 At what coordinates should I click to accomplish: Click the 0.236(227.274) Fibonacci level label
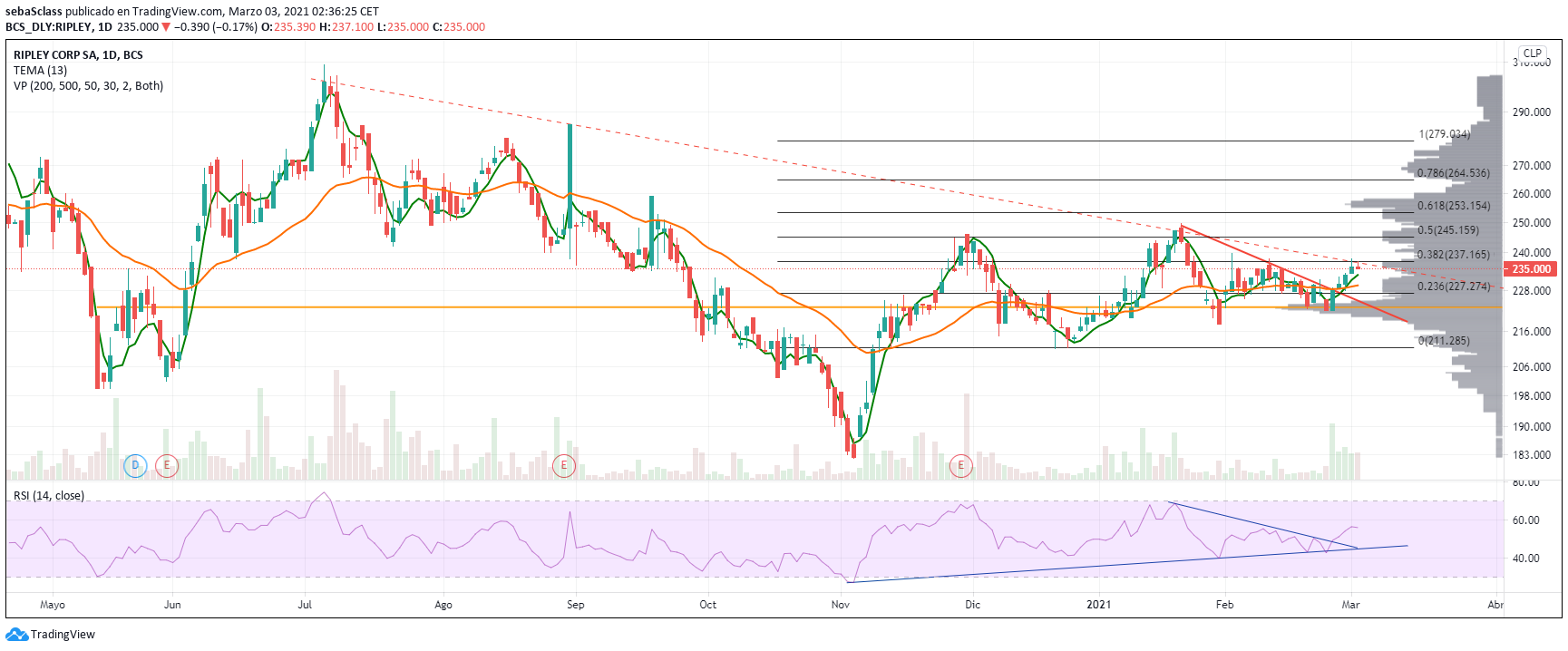click(x=1453, y=287)
